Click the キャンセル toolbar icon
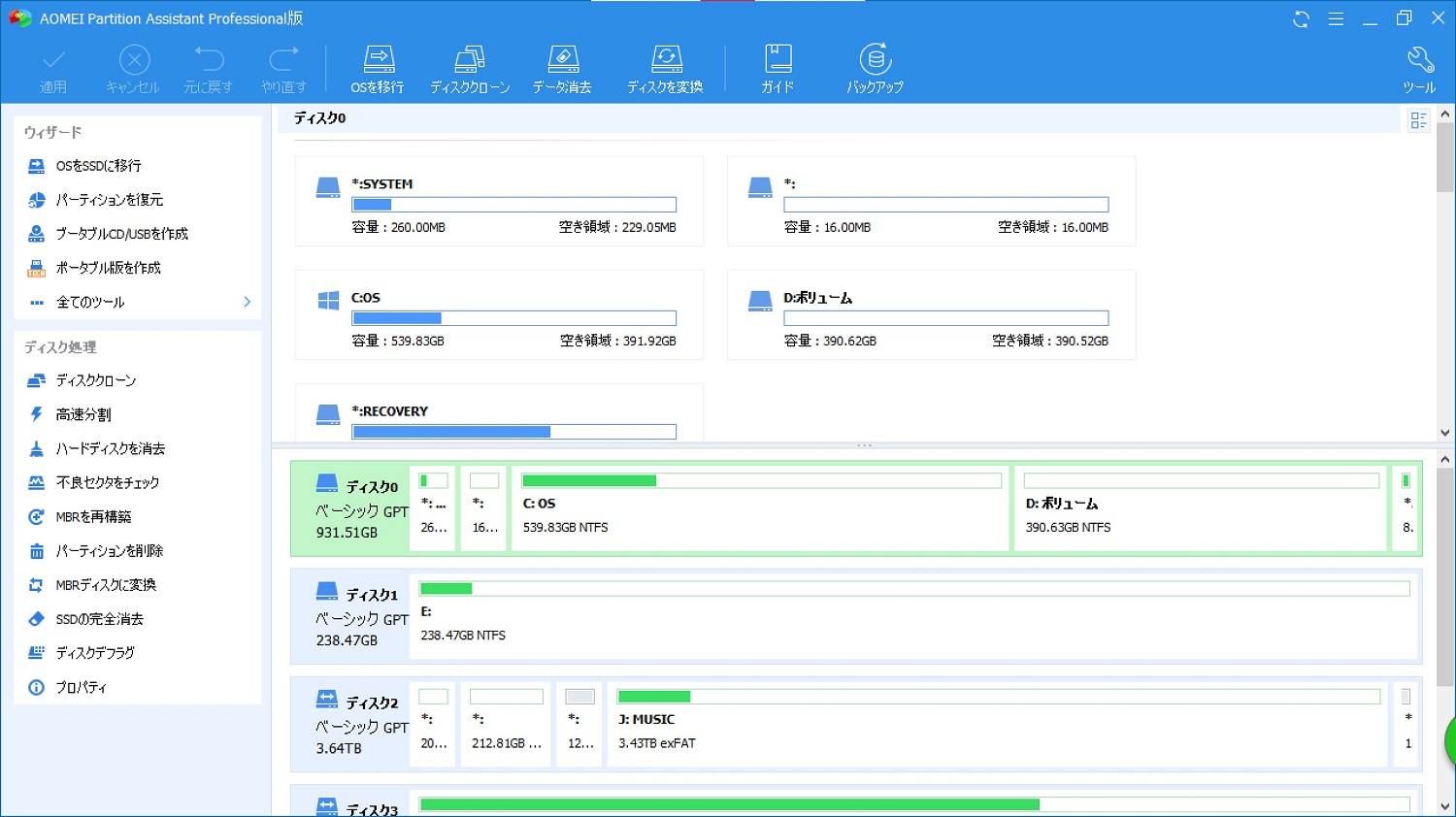This screenshot has width=1456, height=817. pos(133,69)
